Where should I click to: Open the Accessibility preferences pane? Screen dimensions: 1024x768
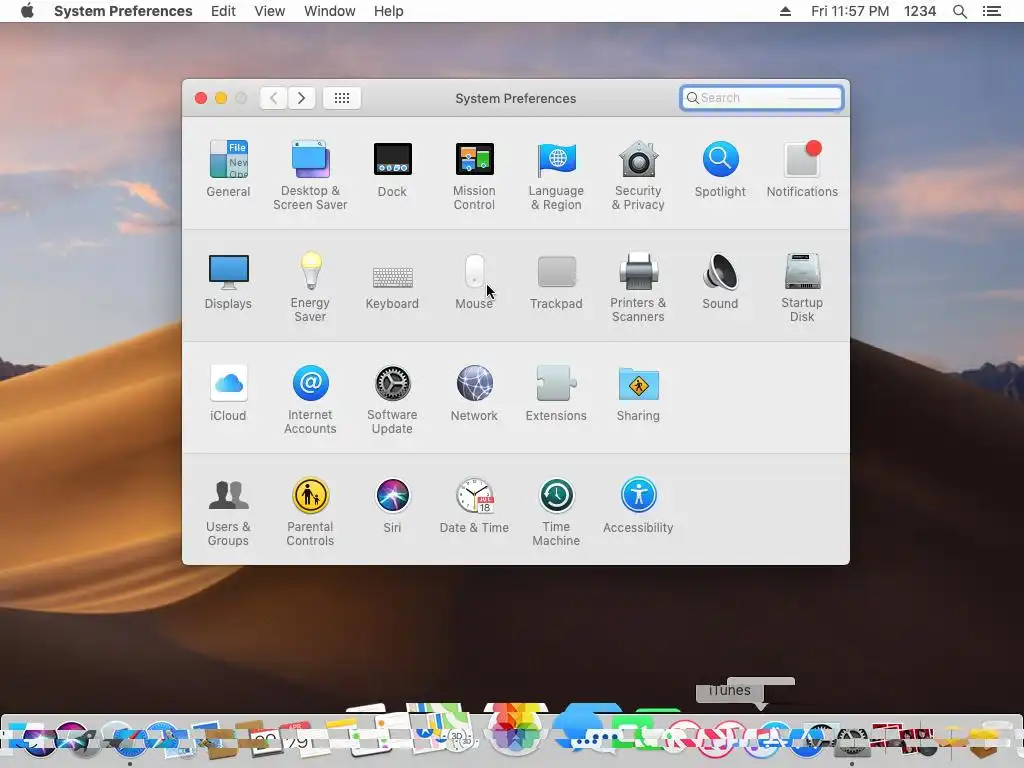638,505
